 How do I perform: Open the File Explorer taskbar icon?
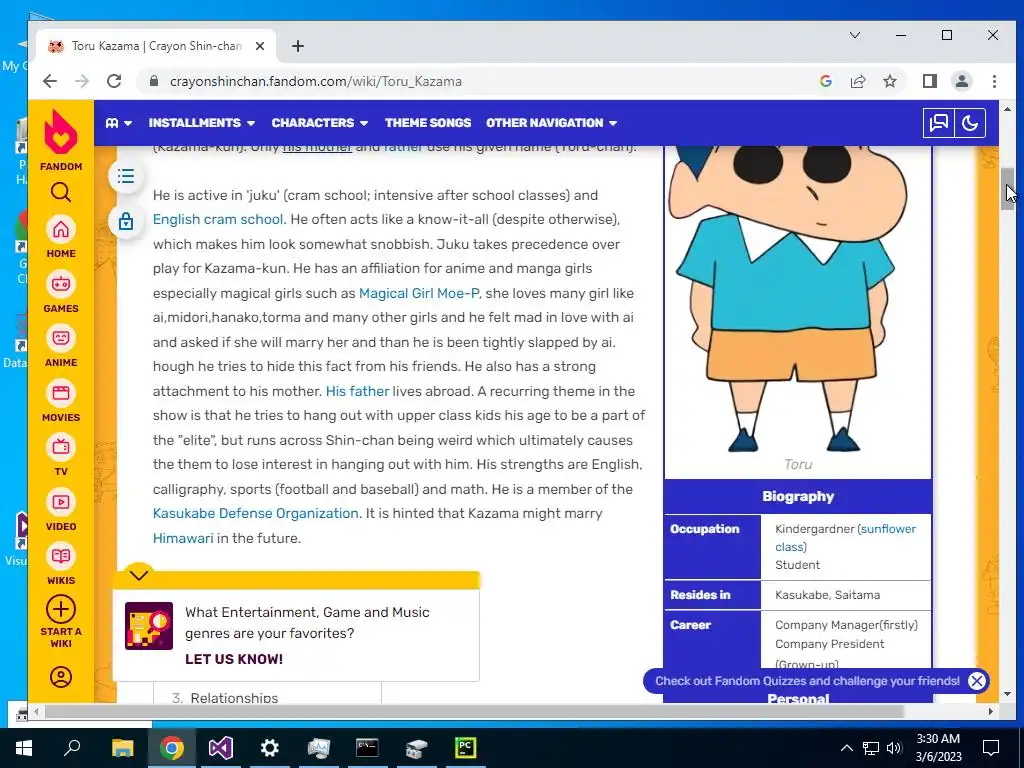(x=122, y=748)
